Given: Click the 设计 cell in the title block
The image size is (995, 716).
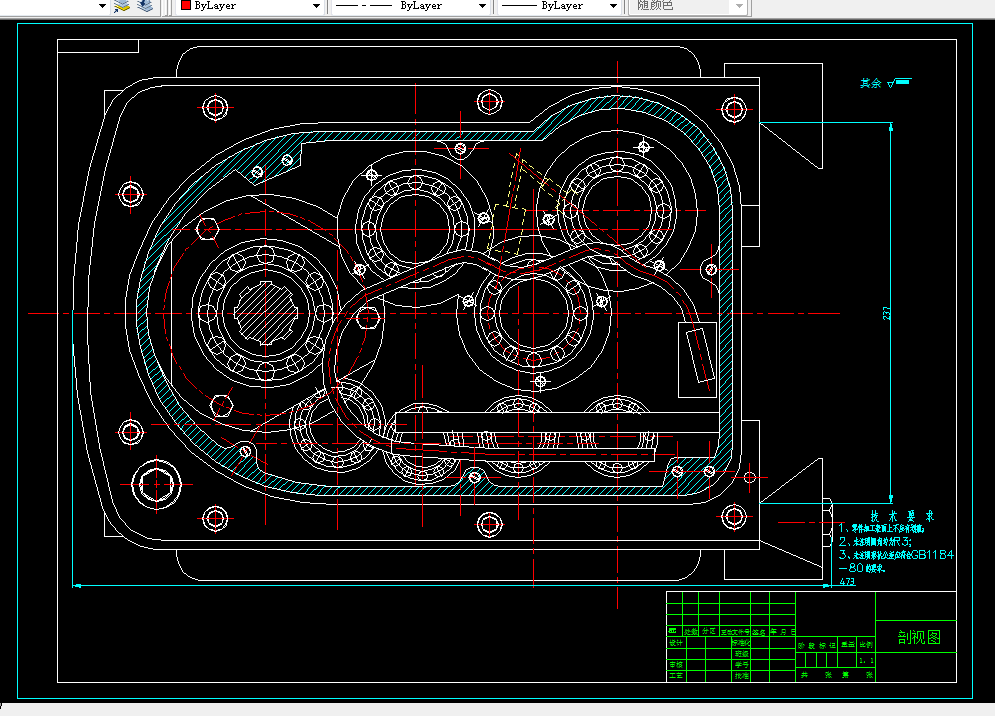Looking at the screenshot, I should tap(674, 644).
